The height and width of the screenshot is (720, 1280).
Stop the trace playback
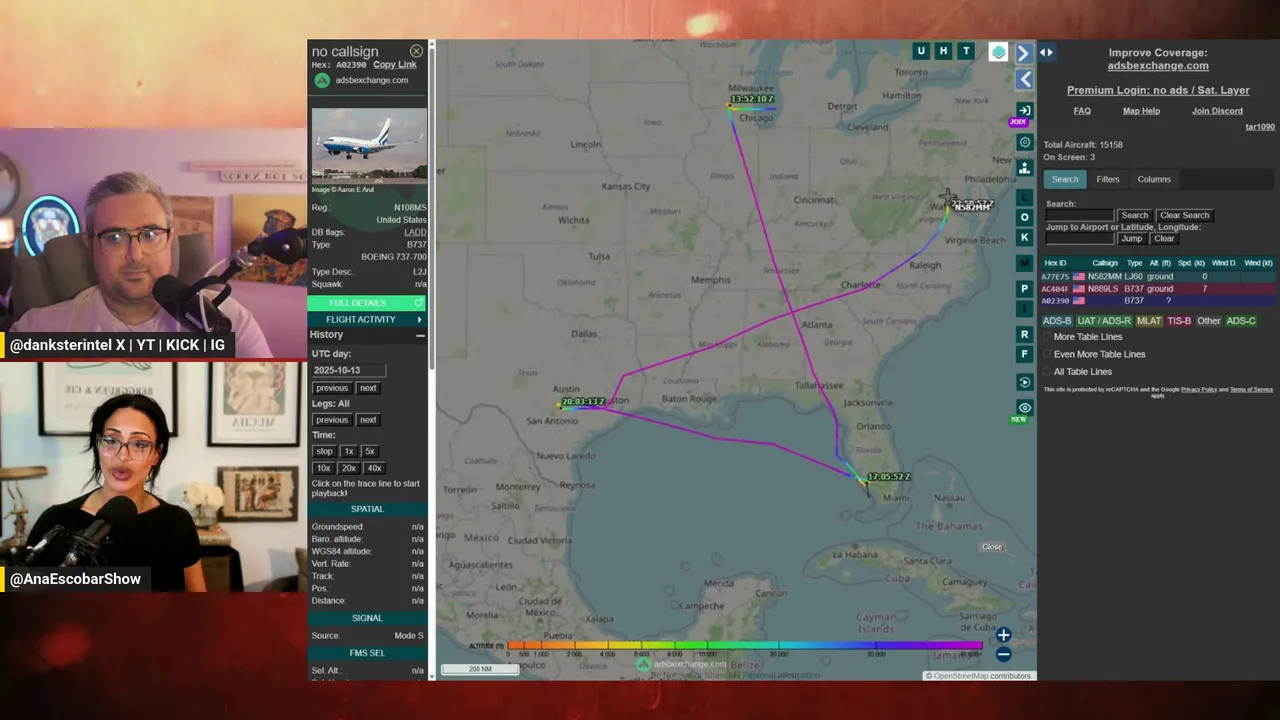(x=324, y=452)
